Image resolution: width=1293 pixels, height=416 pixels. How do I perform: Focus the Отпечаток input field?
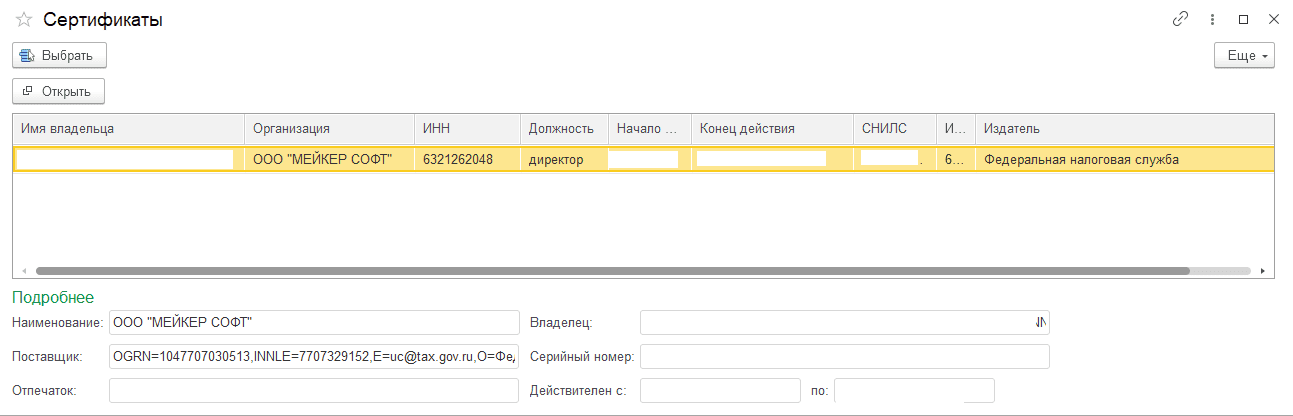coord(314,390)
